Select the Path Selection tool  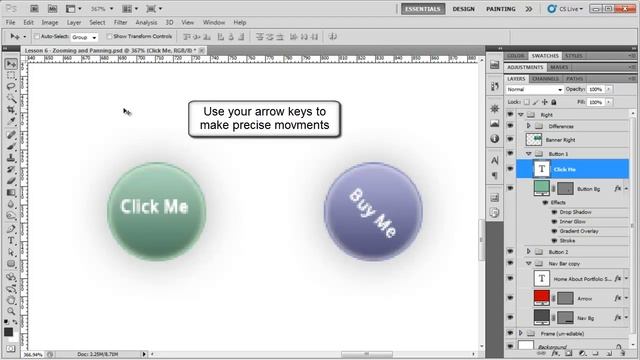(11, 252)
